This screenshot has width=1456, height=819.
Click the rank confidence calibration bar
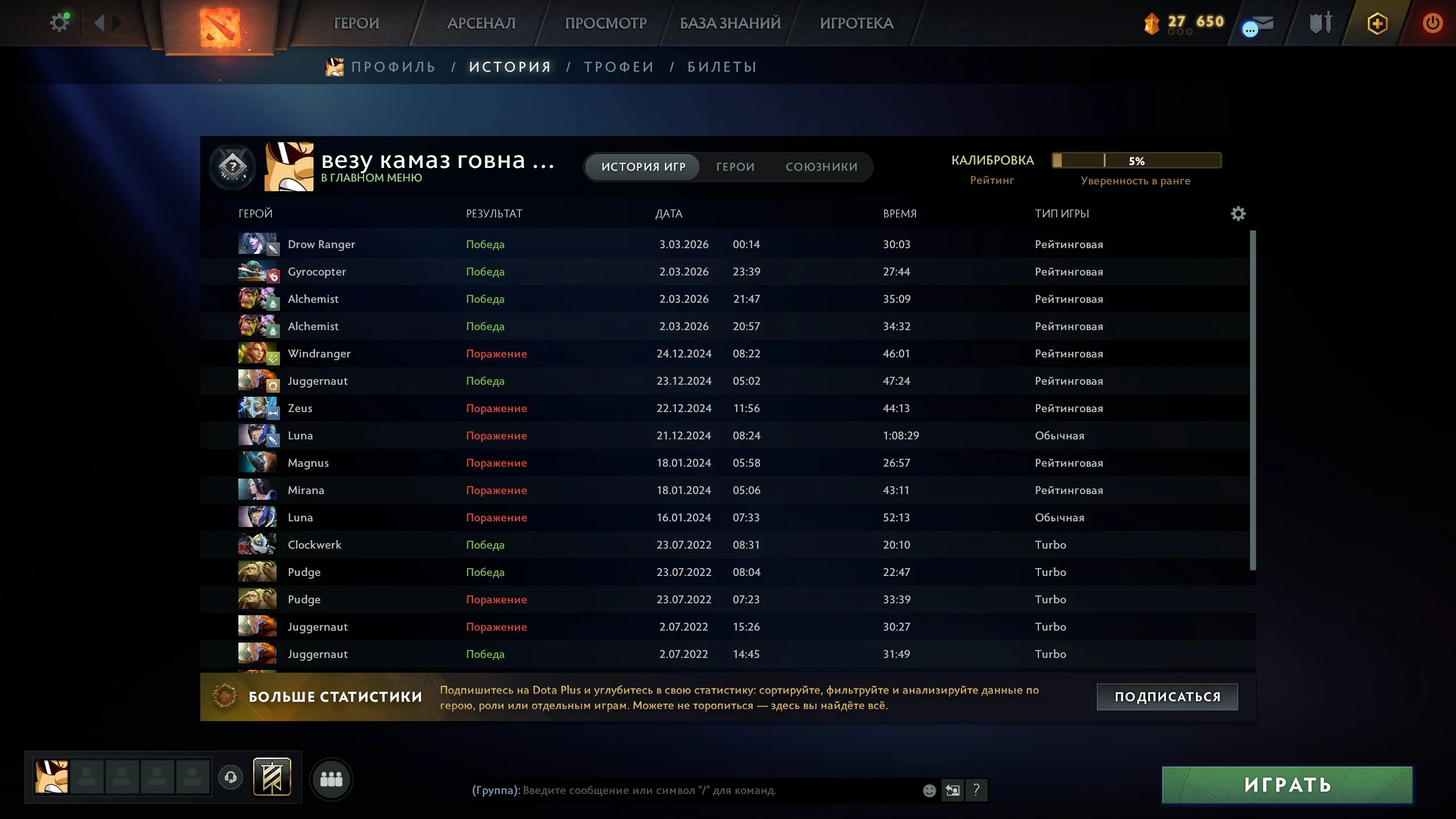click(x=1136, y=160)
